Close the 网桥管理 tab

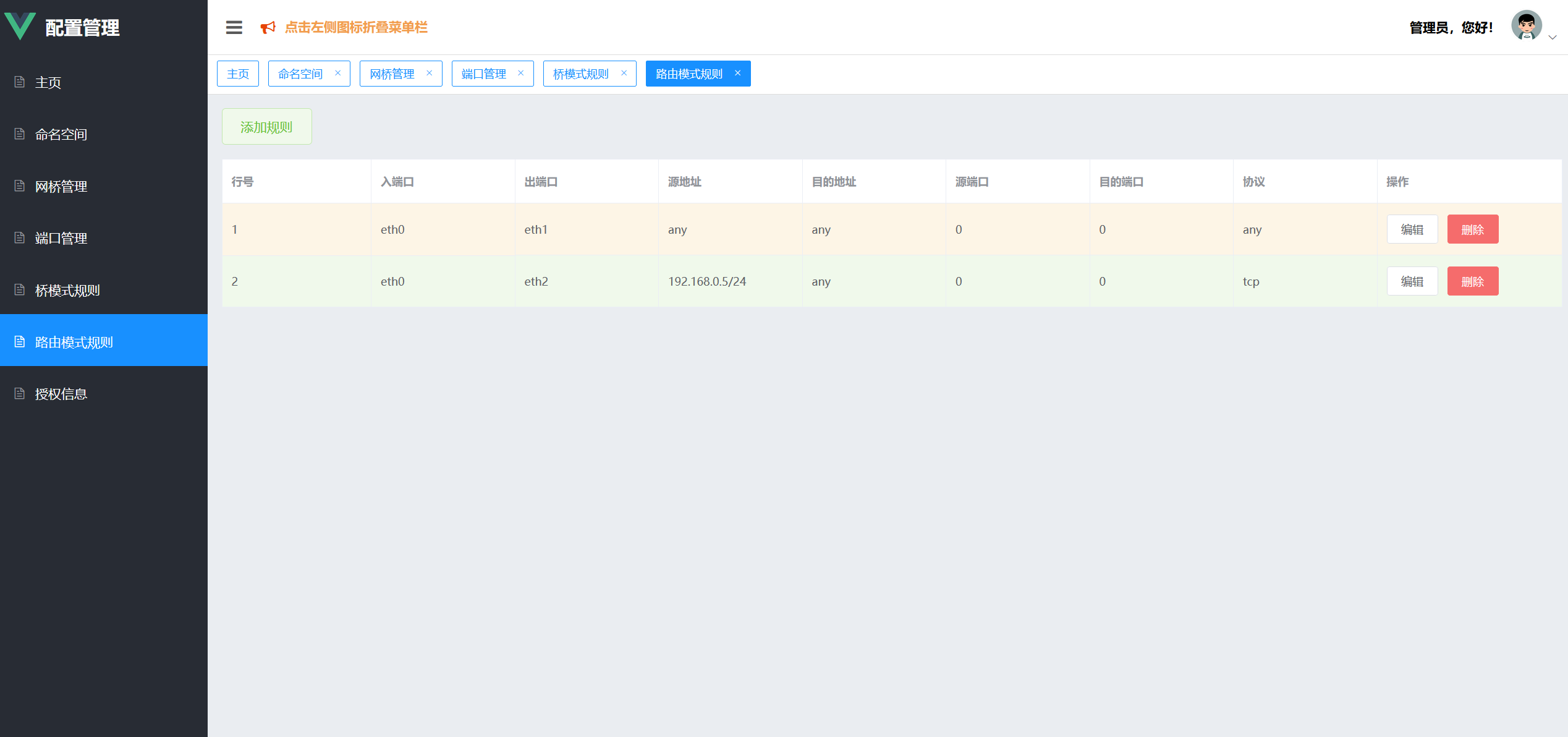click(429, 73)
